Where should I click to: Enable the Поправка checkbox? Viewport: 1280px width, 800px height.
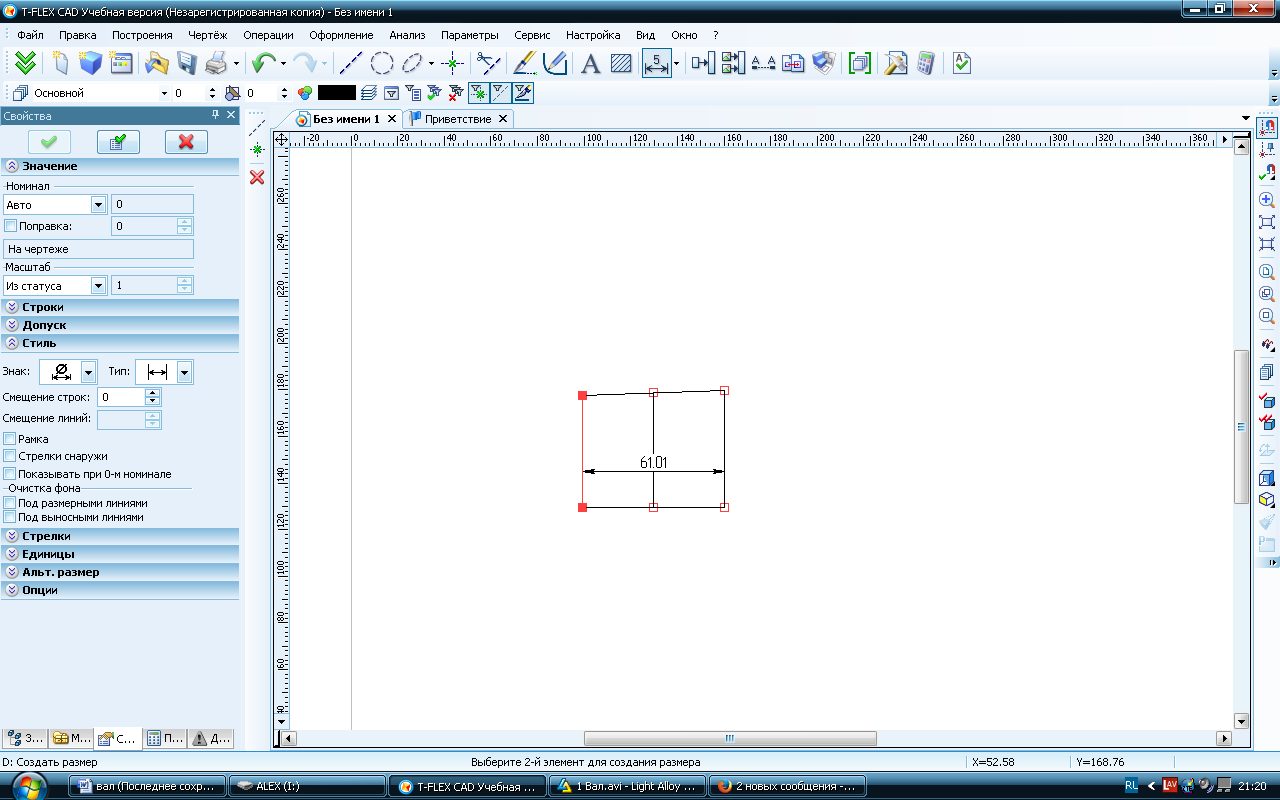coord(10,226)
